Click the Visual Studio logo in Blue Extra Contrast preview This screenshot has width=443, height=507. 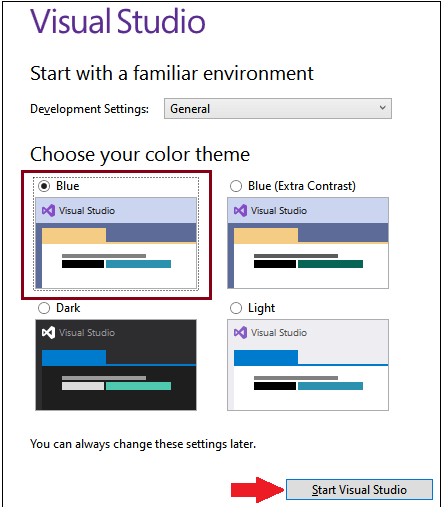pyautogui.click(x=240, y=211)
